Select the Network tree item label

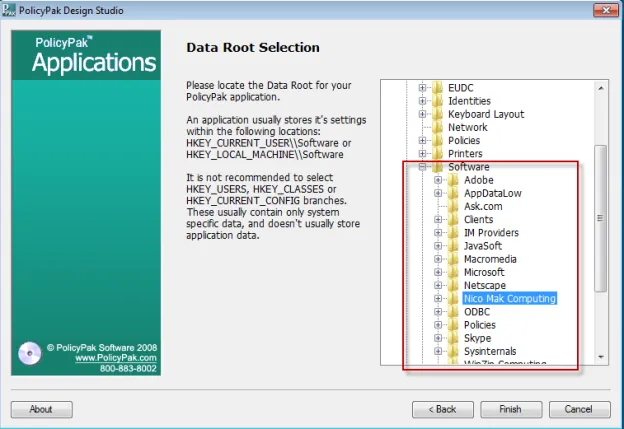(x=468, y=127)
